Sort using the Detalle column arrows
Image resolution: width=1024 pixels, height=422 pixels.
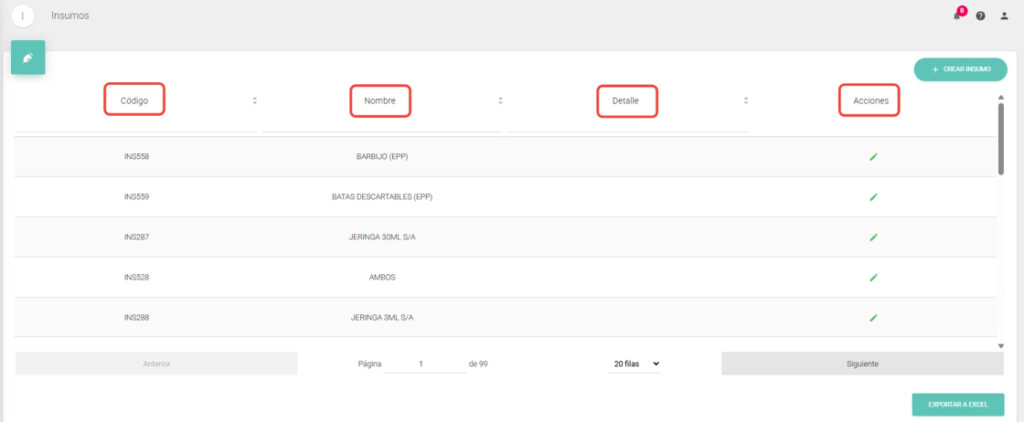pos(745,101)
